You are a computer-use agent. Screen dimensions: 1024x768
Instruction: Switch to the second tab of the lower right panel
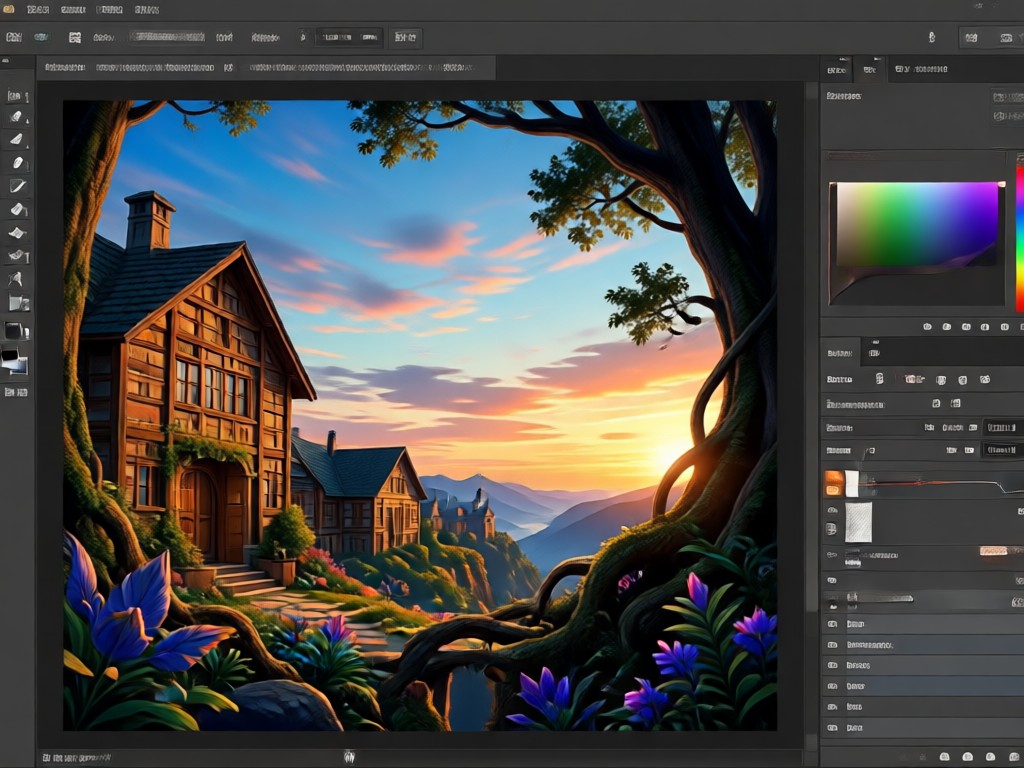(874, 353)
